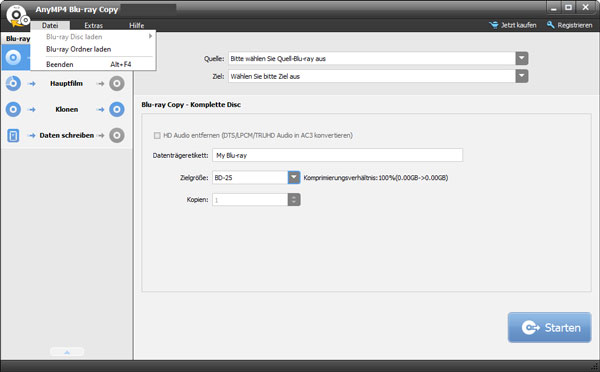Image resolution: width=600 pixels, height=372 pixels.
Task: Click the Daten schreiben target disc icon
Action: point(117,135)
